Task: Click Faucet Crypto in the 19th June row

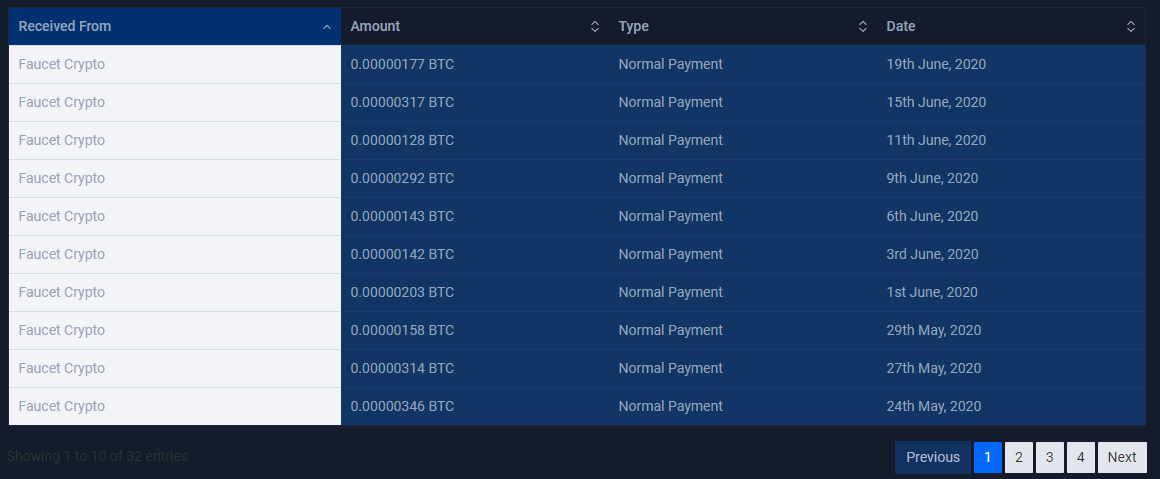Action: click(x=61, y=64)
